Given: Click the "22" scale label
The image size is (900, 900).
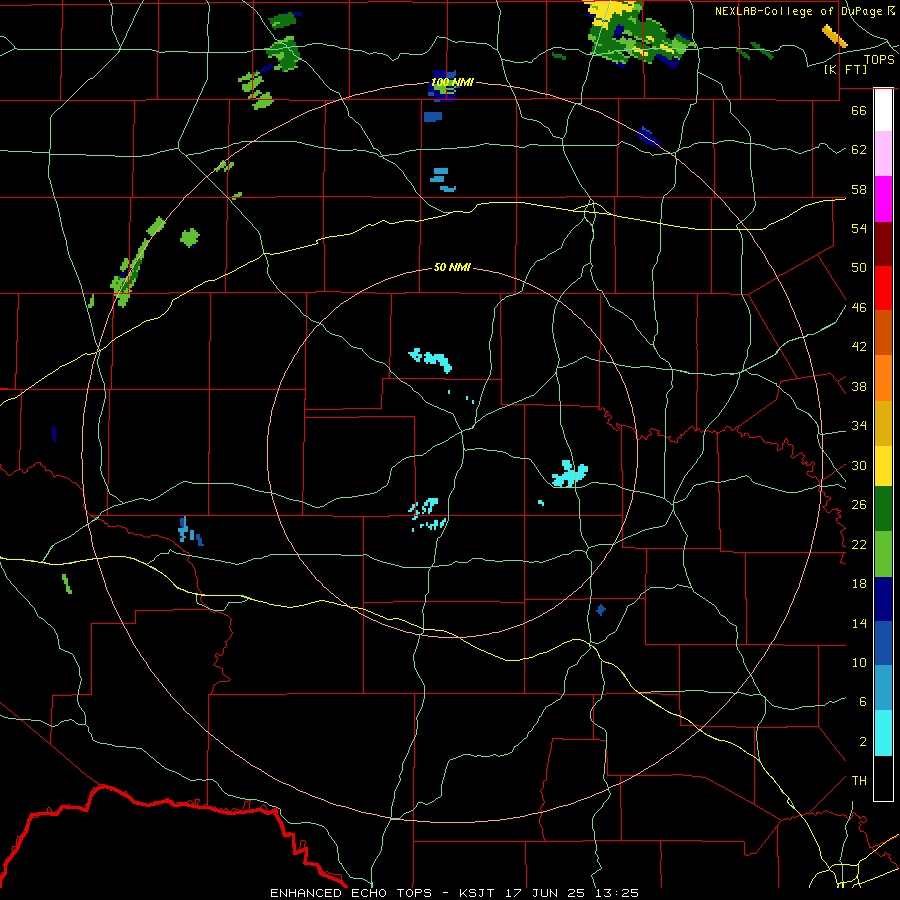Looking at the screenshot, I should click(859, 545).
